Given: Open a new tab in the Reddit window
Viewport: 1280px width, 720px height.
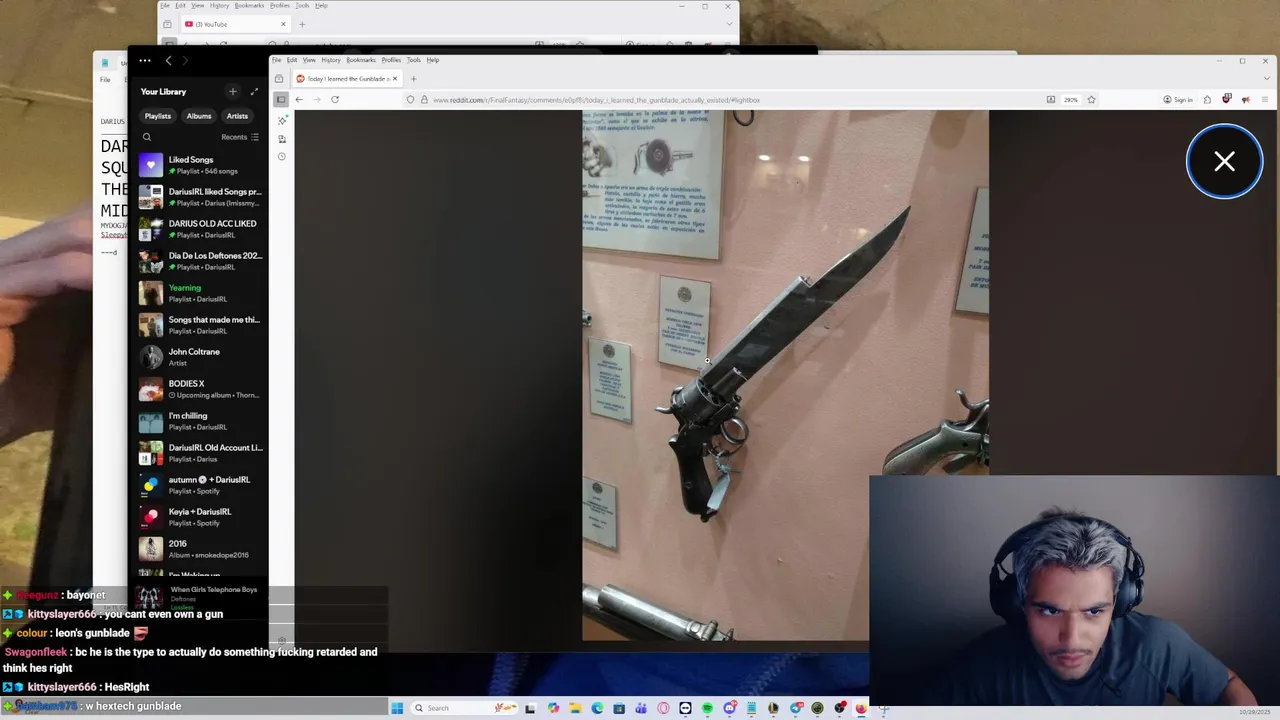Looking at the screenshot, I should click(x=414, y=78).
